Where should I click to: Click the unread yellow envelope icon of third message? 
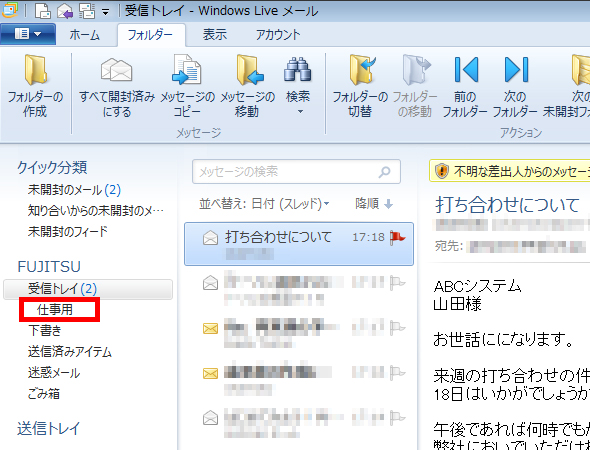[x=210, y=329]
